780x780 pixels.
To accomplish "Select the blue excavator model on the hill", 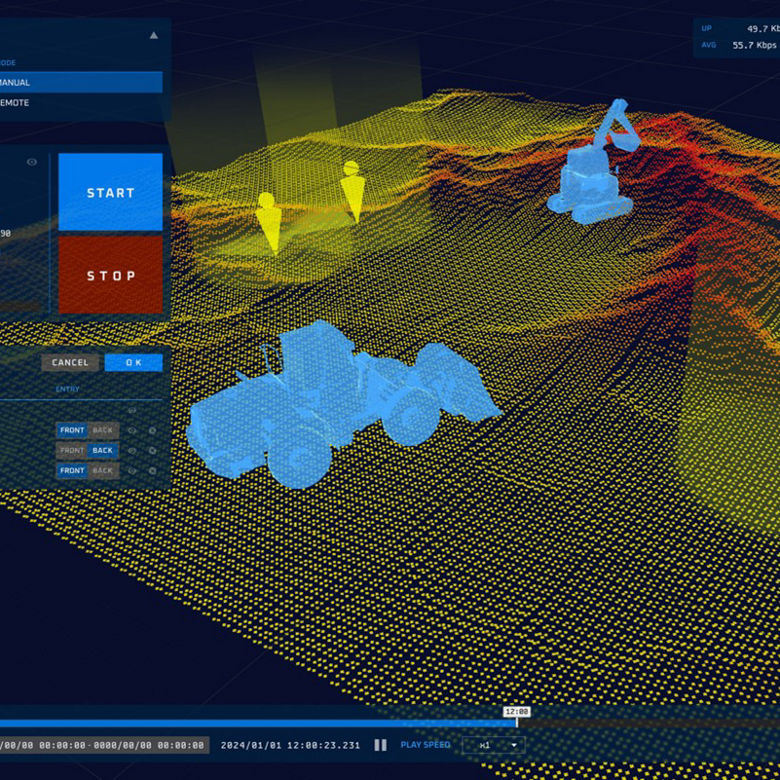I will click(593, 162).
